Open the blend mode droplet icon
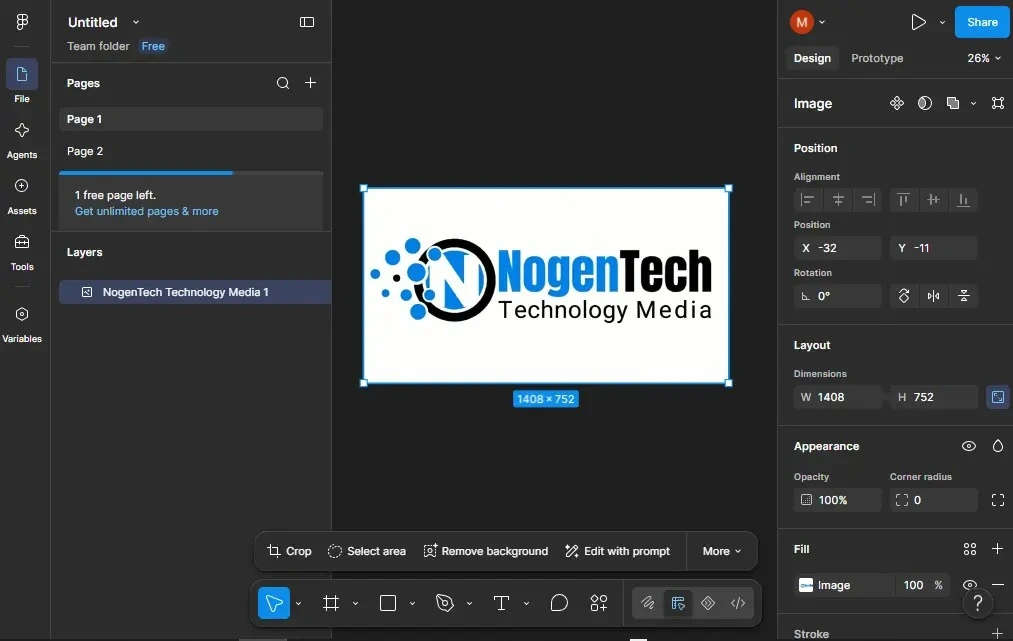Screen dimensions: 1013x641 click(998, 446)
